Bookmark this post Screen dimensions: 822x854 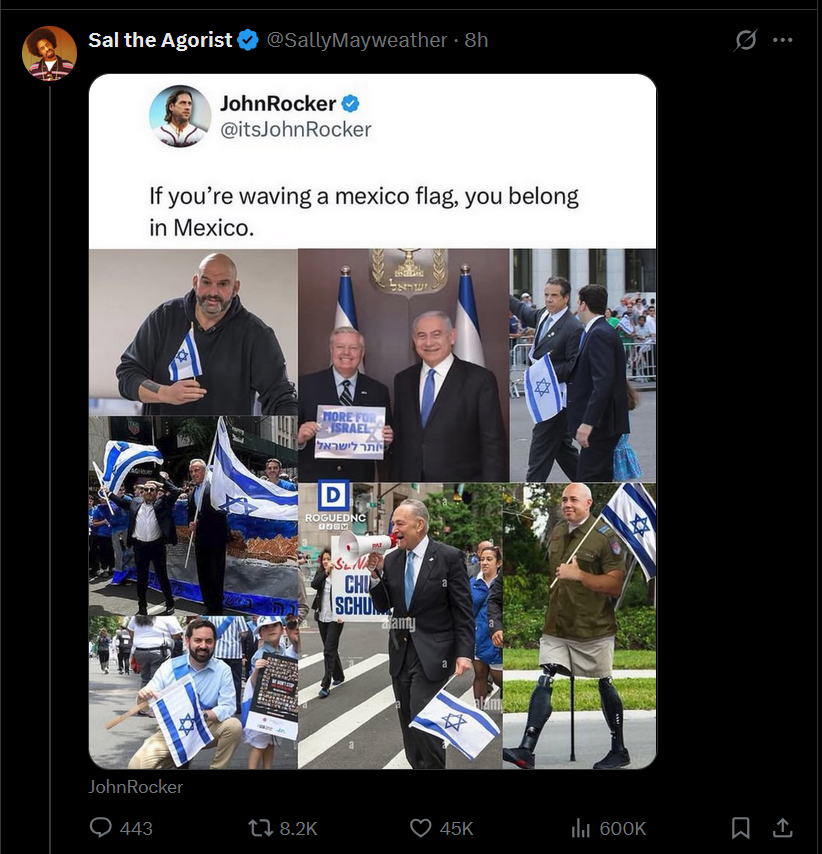(741, 828)
